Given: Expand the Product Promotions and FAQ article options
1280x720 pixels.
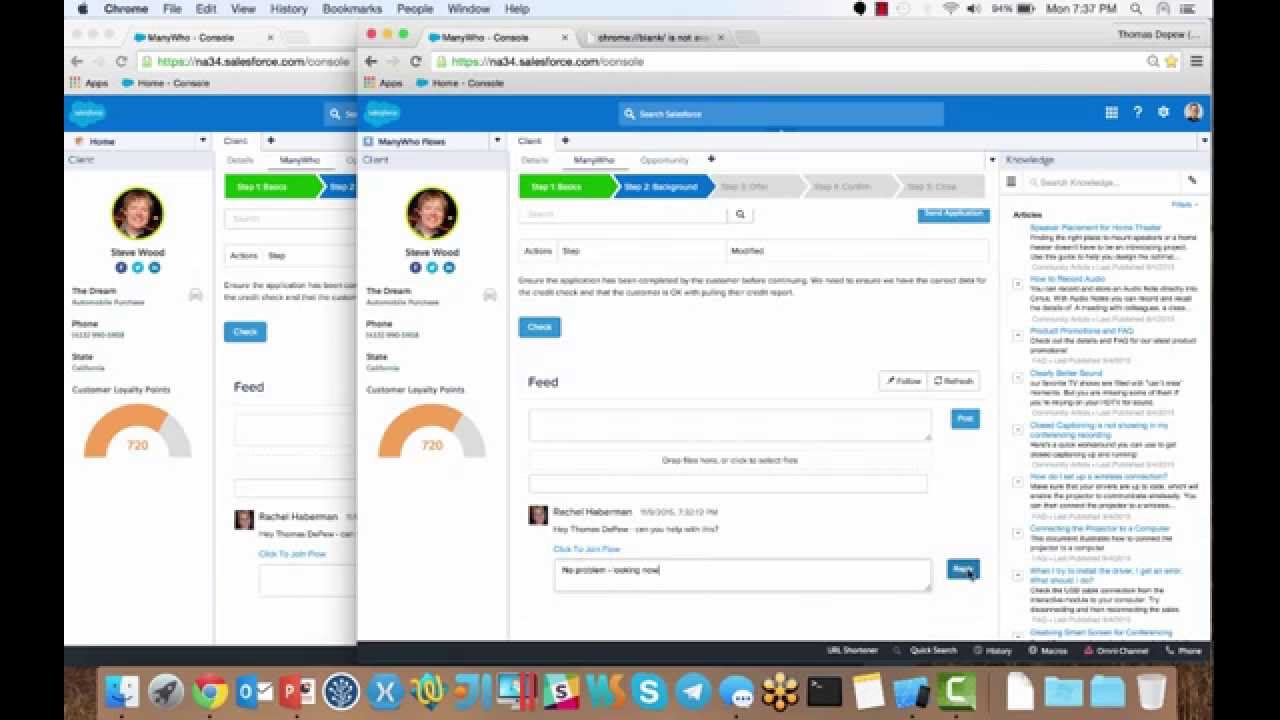Looking at the screenshot, I should click(x=1018, y=335).
